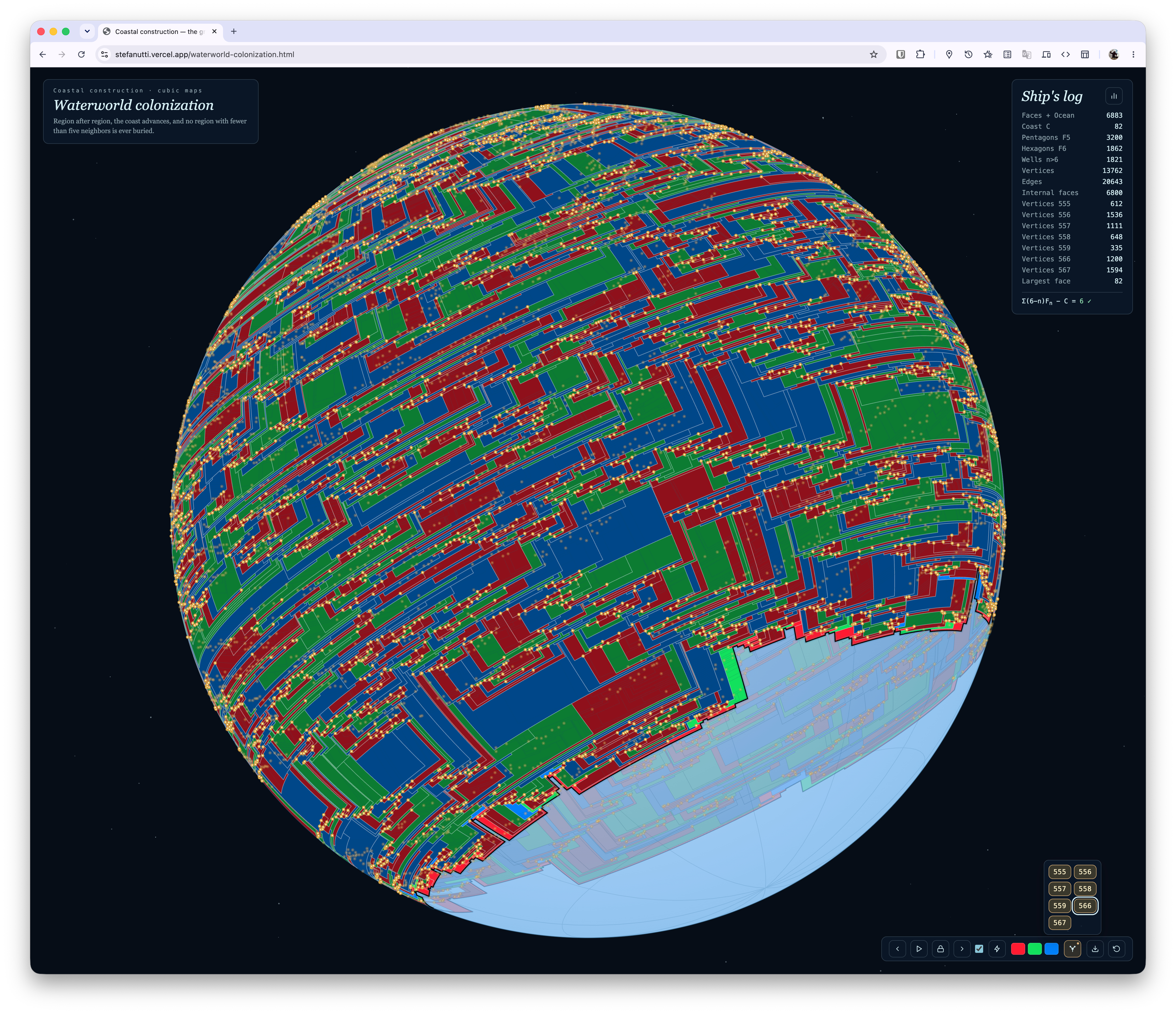Toggle the vertex-type branch button
1176x1014 pixels.
click(1073, 949)
